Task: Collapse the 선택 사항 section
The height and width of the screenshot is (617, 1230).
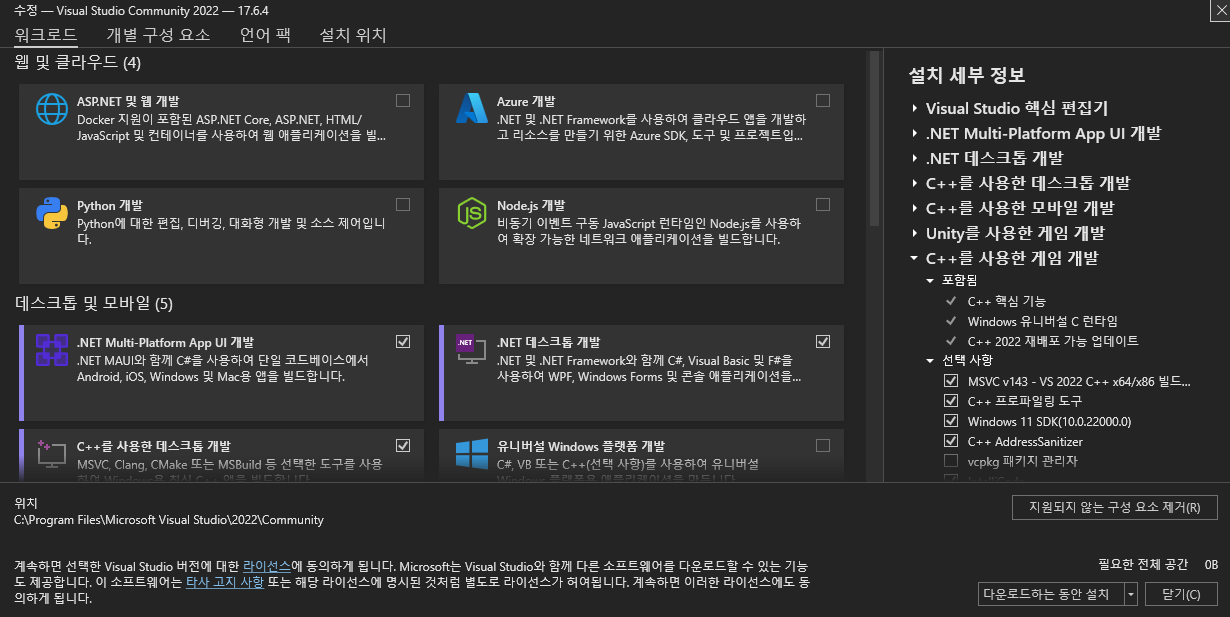Action: 931,360
